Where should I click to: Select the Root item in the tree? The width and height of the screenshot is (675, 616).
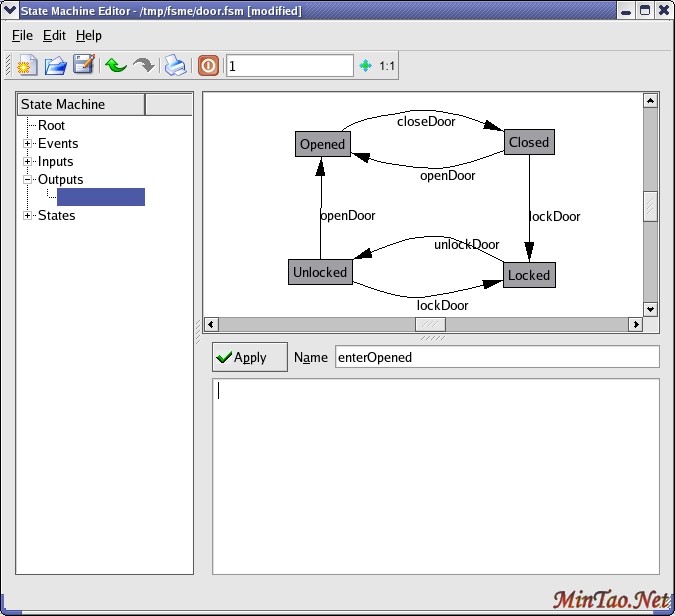(51, 126)
